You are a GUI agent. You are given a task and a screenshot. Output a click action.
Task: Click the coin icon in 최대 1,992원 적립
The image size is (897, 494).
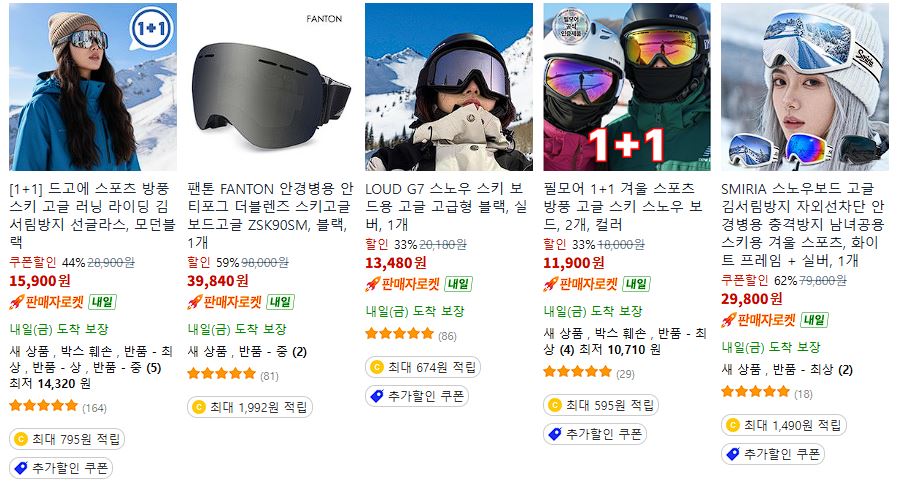click(199, 407)
